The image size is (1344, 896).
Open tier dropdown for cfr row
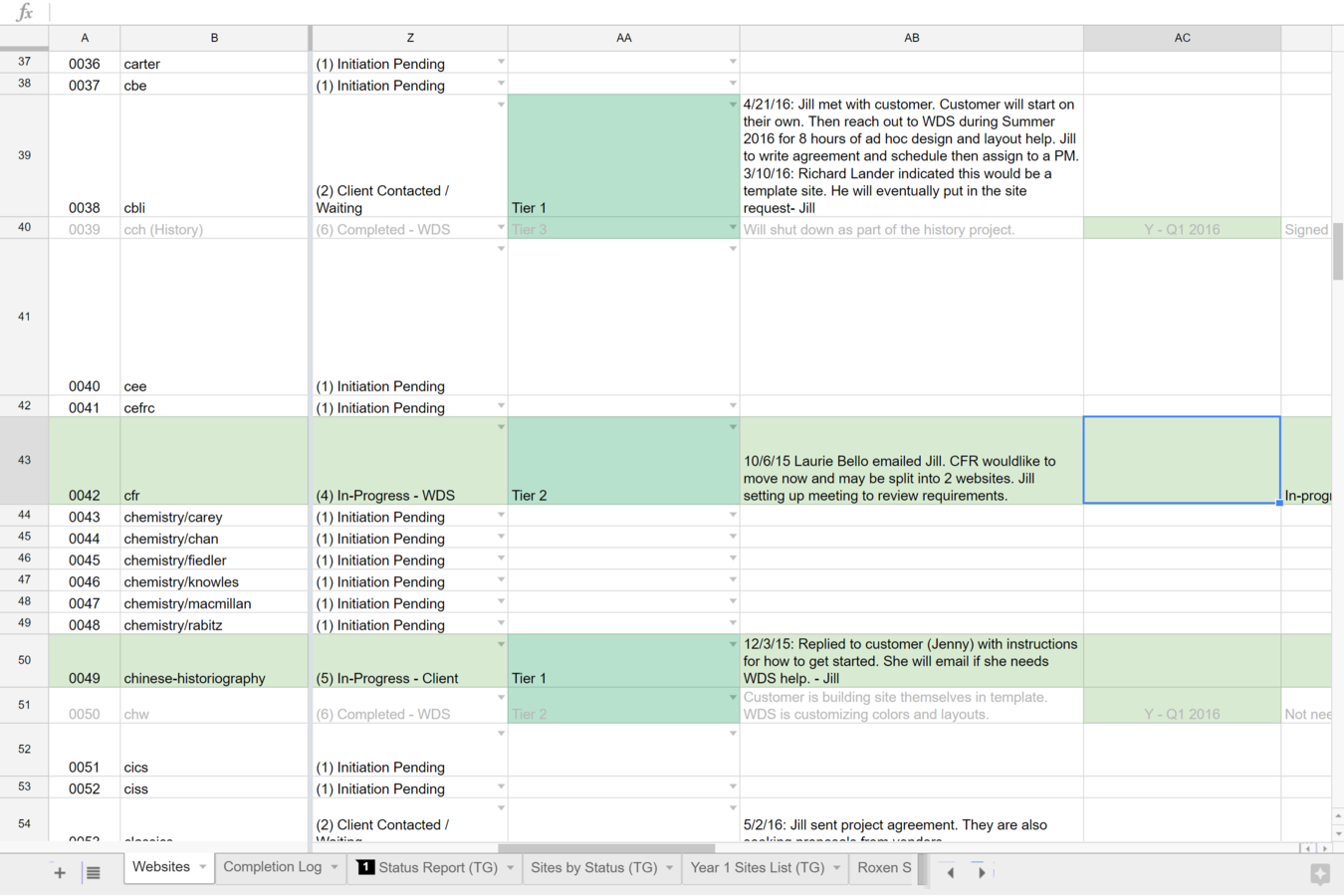[x=733, y=427]
